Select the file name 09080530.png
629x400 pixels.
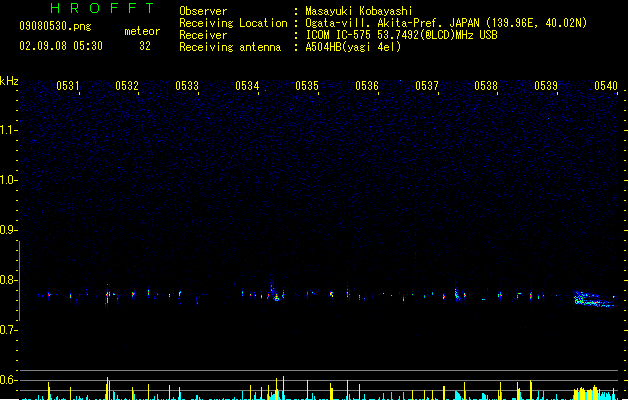click(55, 26)
